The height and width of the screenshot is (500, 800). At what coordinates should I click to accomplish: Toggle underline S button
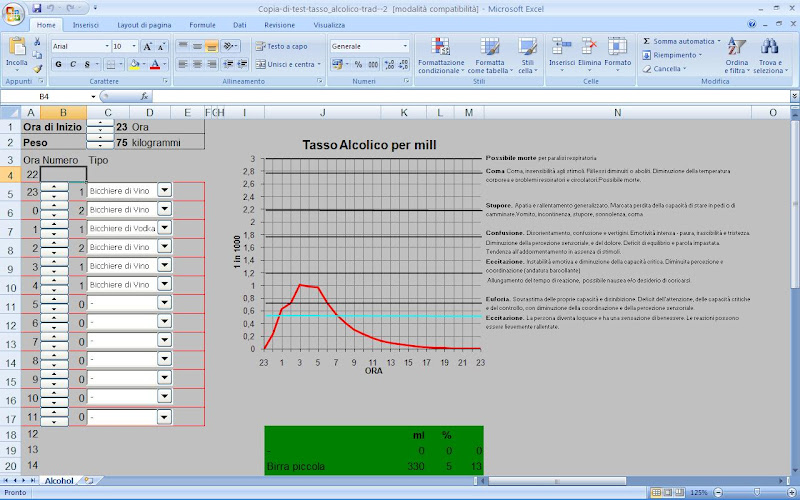(87, 64)
